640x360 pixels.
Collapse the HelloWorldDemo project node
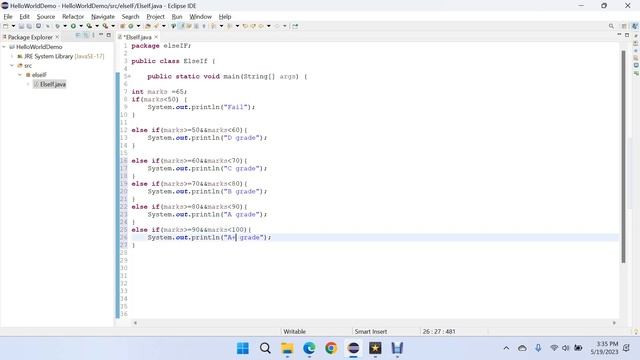pyautogui.click(x=4, y=47)
